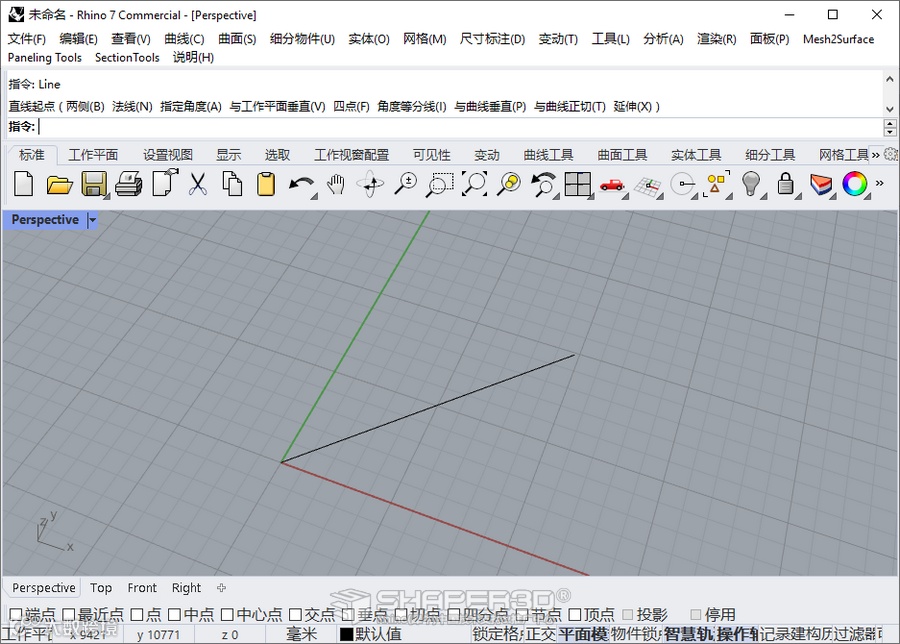Select the Rotate view tool
The height and width of the screenshot is (644, 900).
coord(370,185)
